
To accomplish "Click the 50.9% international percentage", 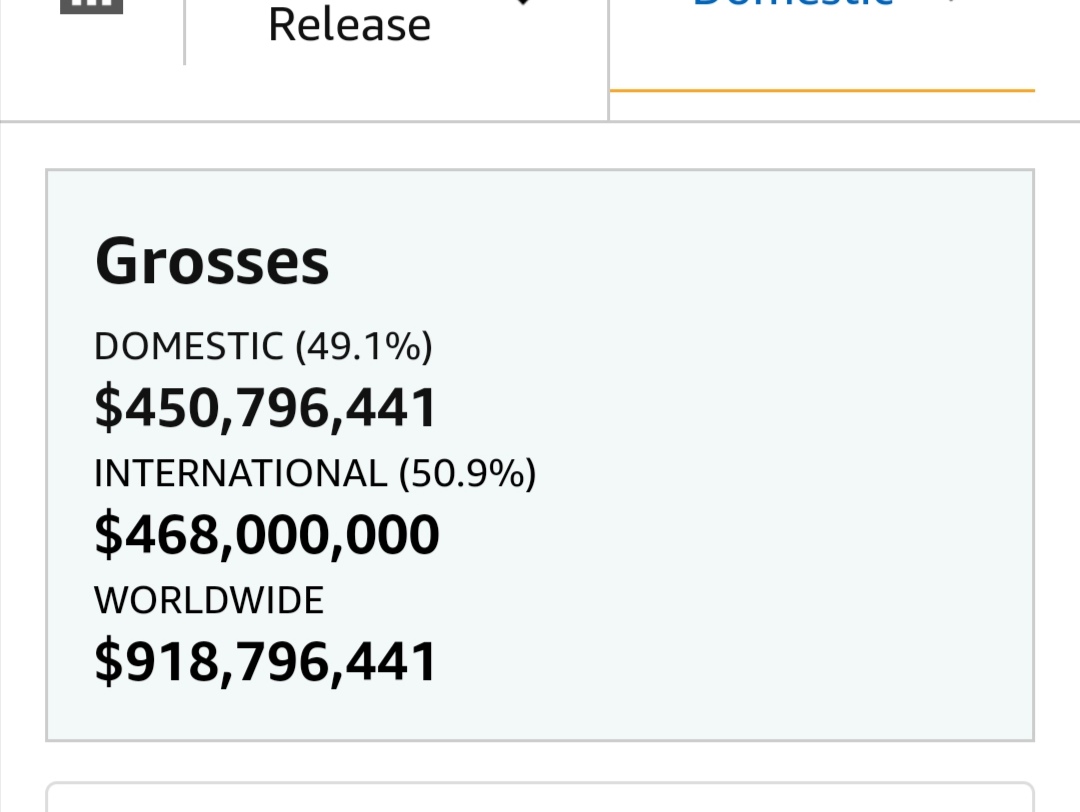I will [468, 473].
